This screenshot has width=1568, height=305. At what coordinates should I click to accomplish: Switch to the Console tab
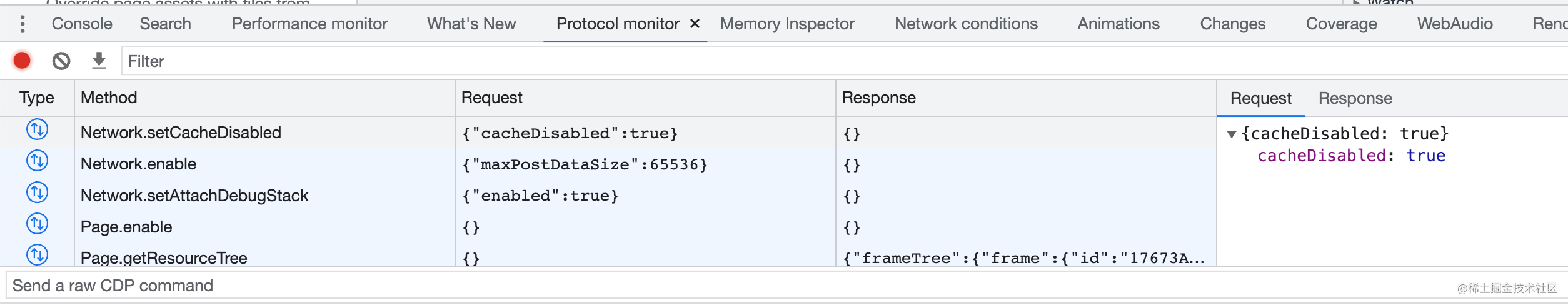82,24
